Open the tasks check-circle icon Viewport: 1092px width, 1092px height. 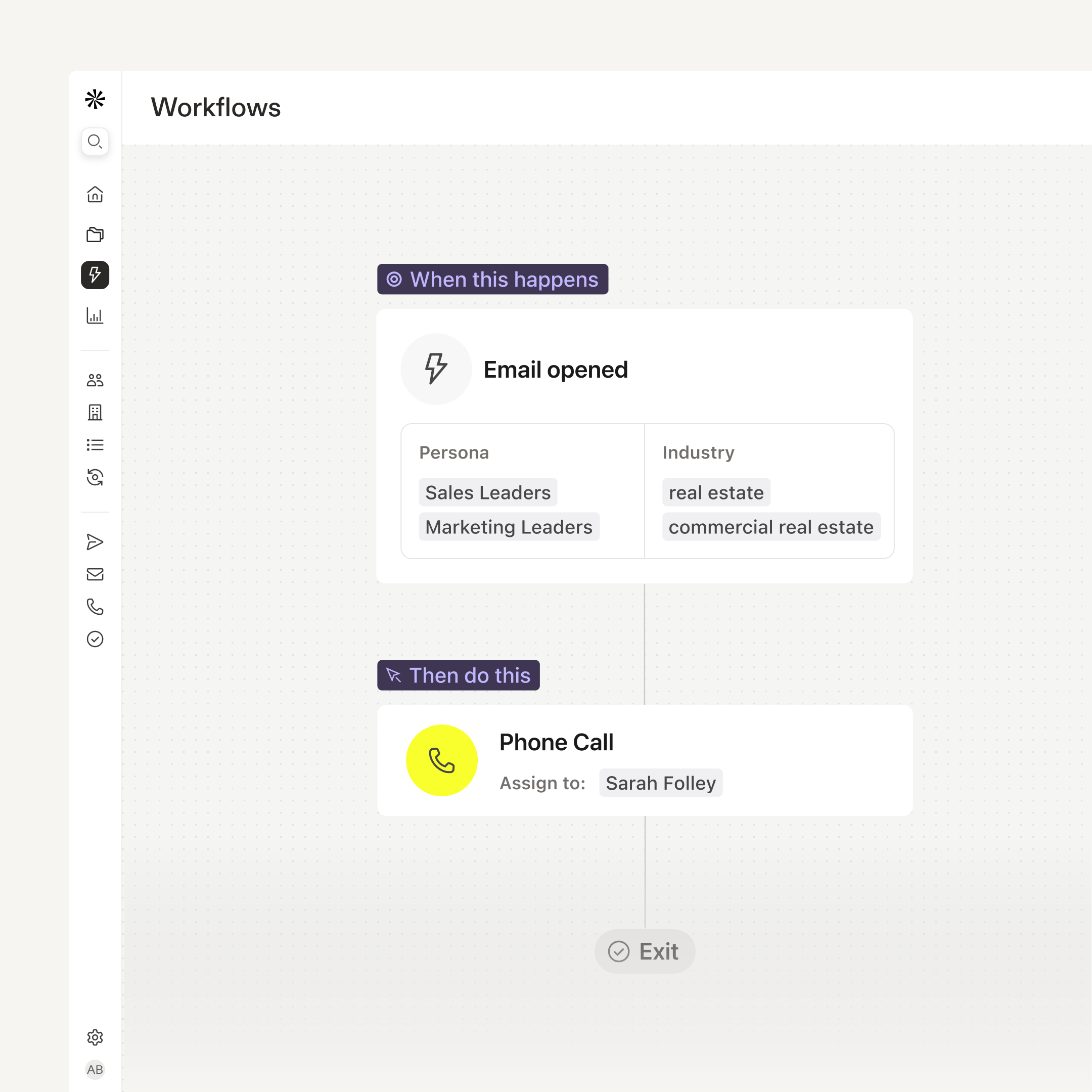point(95,639)
